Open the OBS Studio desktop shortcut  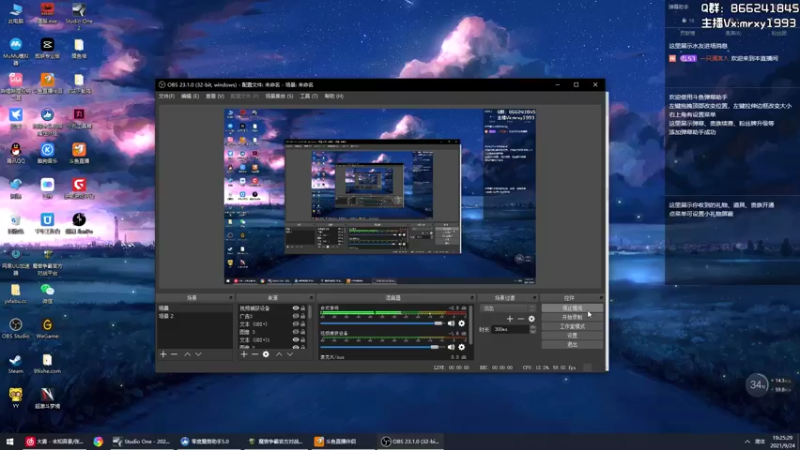click(x=16, y=328)
